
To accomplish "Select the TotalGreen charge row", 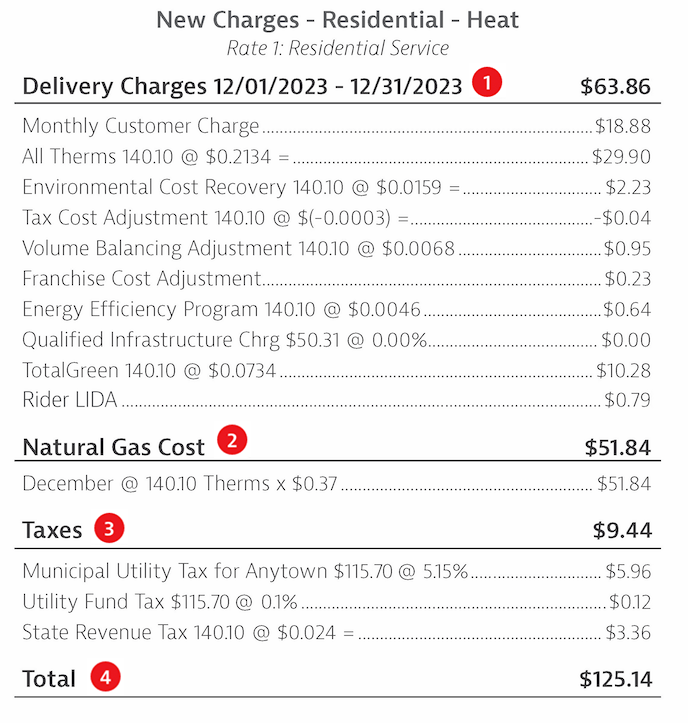I will [337, 370].
